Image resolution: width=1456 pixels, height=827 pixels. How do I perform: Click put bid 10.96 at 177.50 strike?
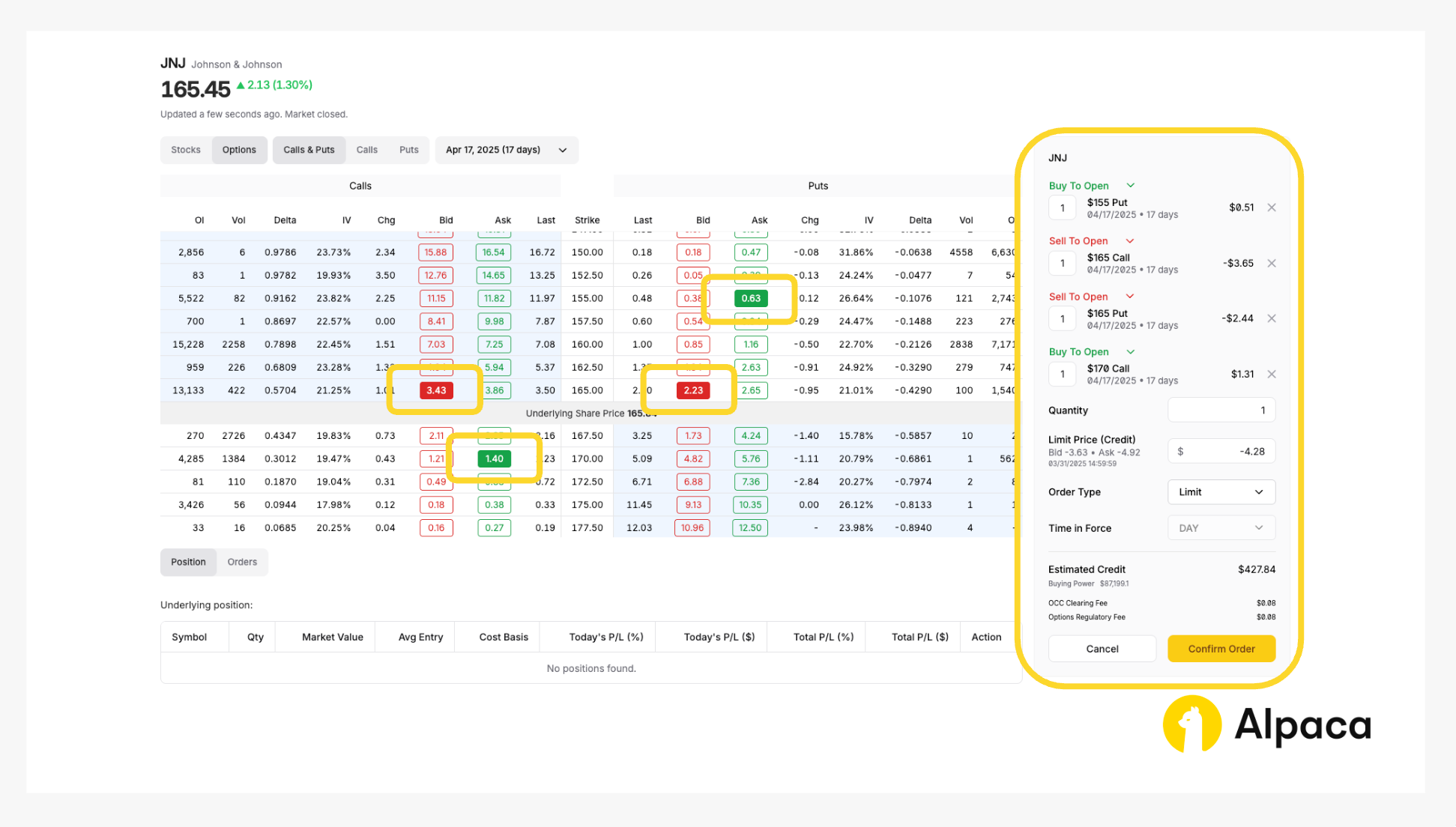click(x=692, y=528)
